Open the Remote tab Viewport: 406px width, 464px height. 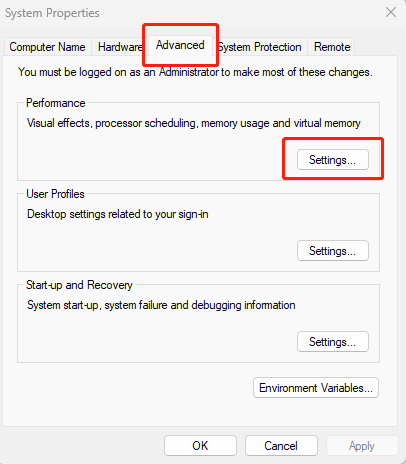[x=332, y=47]
